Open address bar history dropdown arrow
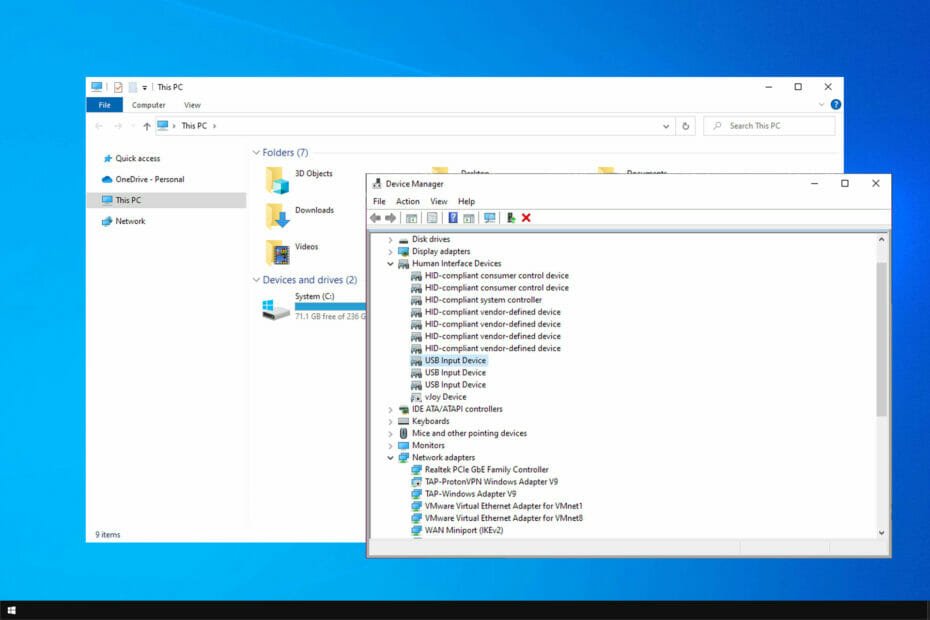 [666, 126]
